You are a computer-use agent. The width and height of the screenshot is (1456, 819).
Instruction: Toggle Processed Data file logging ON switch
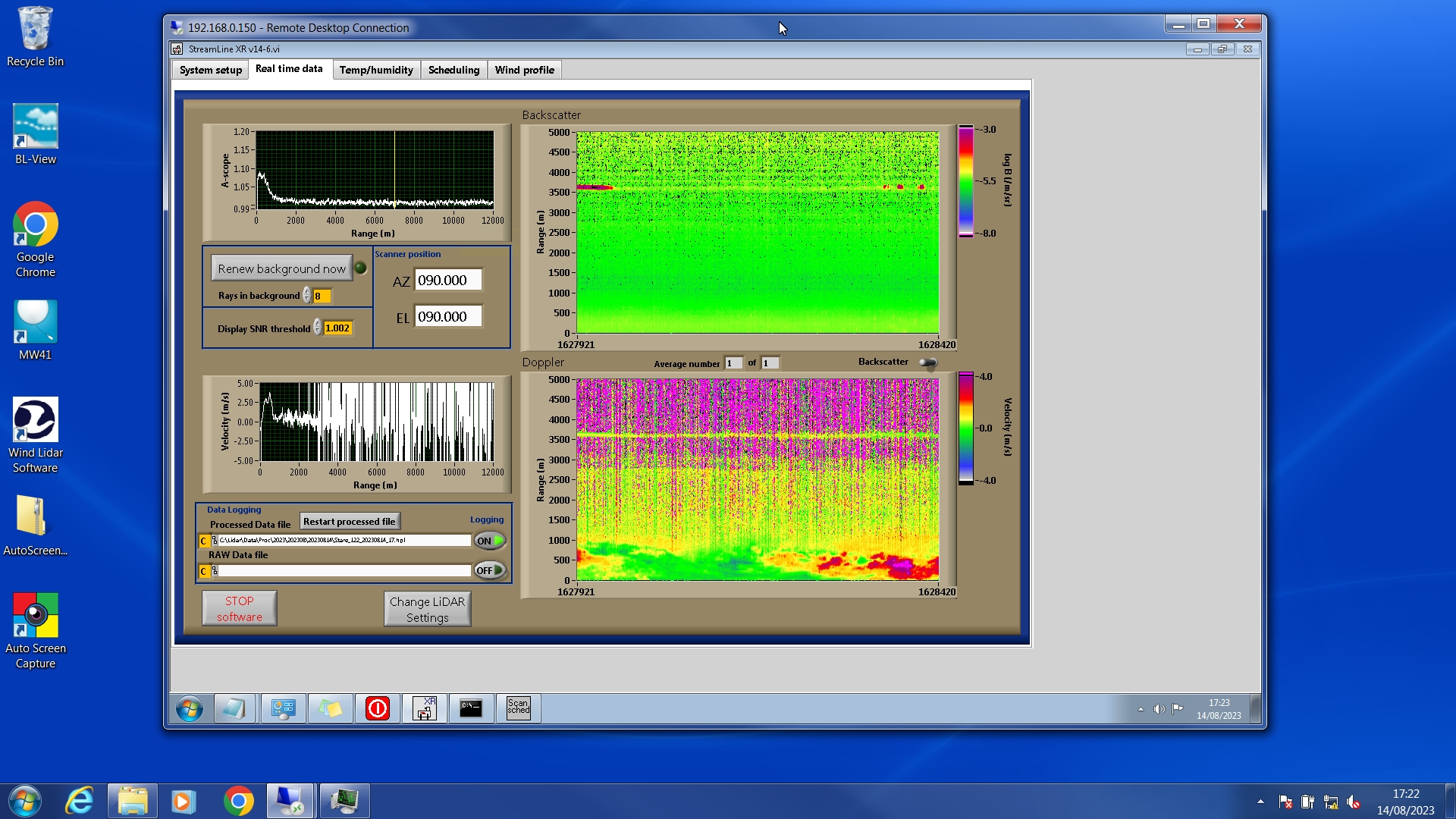[x=490, y=541]
